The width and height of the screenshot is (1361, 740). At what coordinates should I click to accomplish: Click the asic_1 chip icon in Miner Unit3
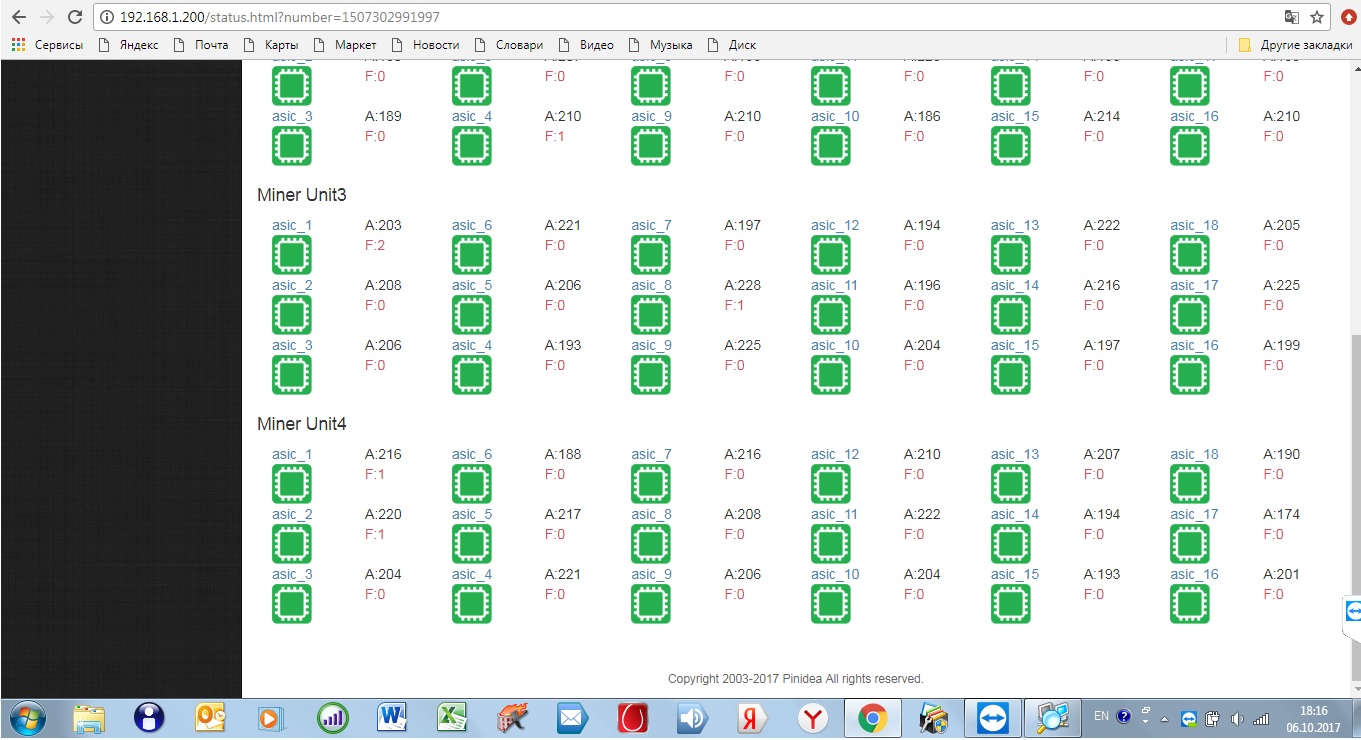pyautogui.click(x=291, y=255)
